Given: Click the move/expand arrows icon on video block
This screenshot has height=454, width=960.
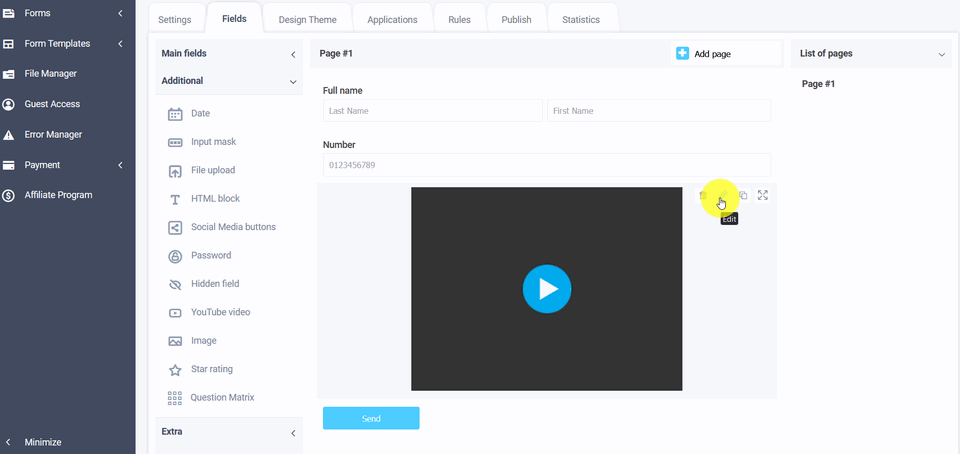Looking at the screenshot, I should coord(763,196).
